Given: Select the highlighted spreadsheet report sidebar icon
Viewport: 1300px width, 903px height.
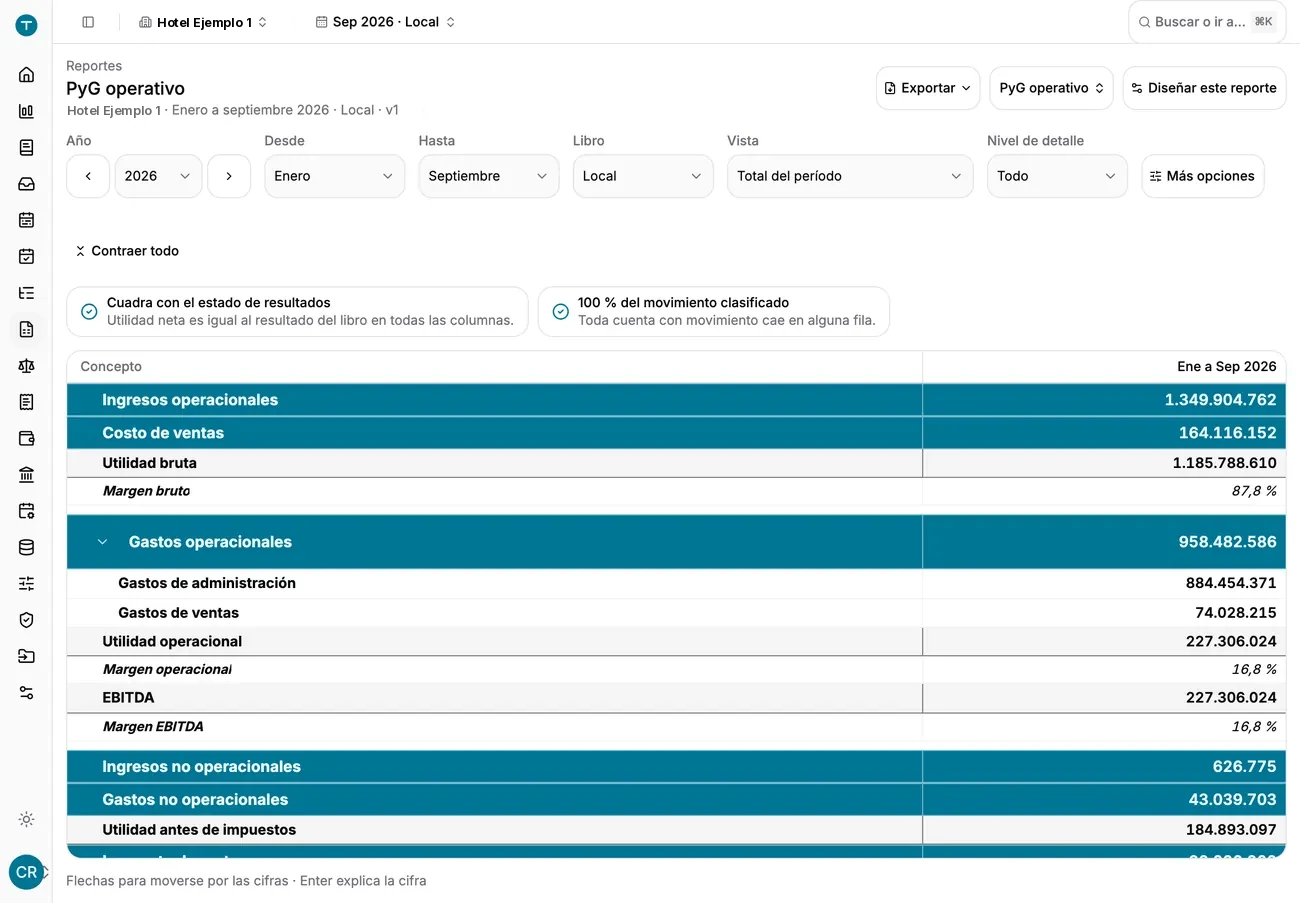Looking at the screenshot, I should pyautogui.click(x=27, y=329).
